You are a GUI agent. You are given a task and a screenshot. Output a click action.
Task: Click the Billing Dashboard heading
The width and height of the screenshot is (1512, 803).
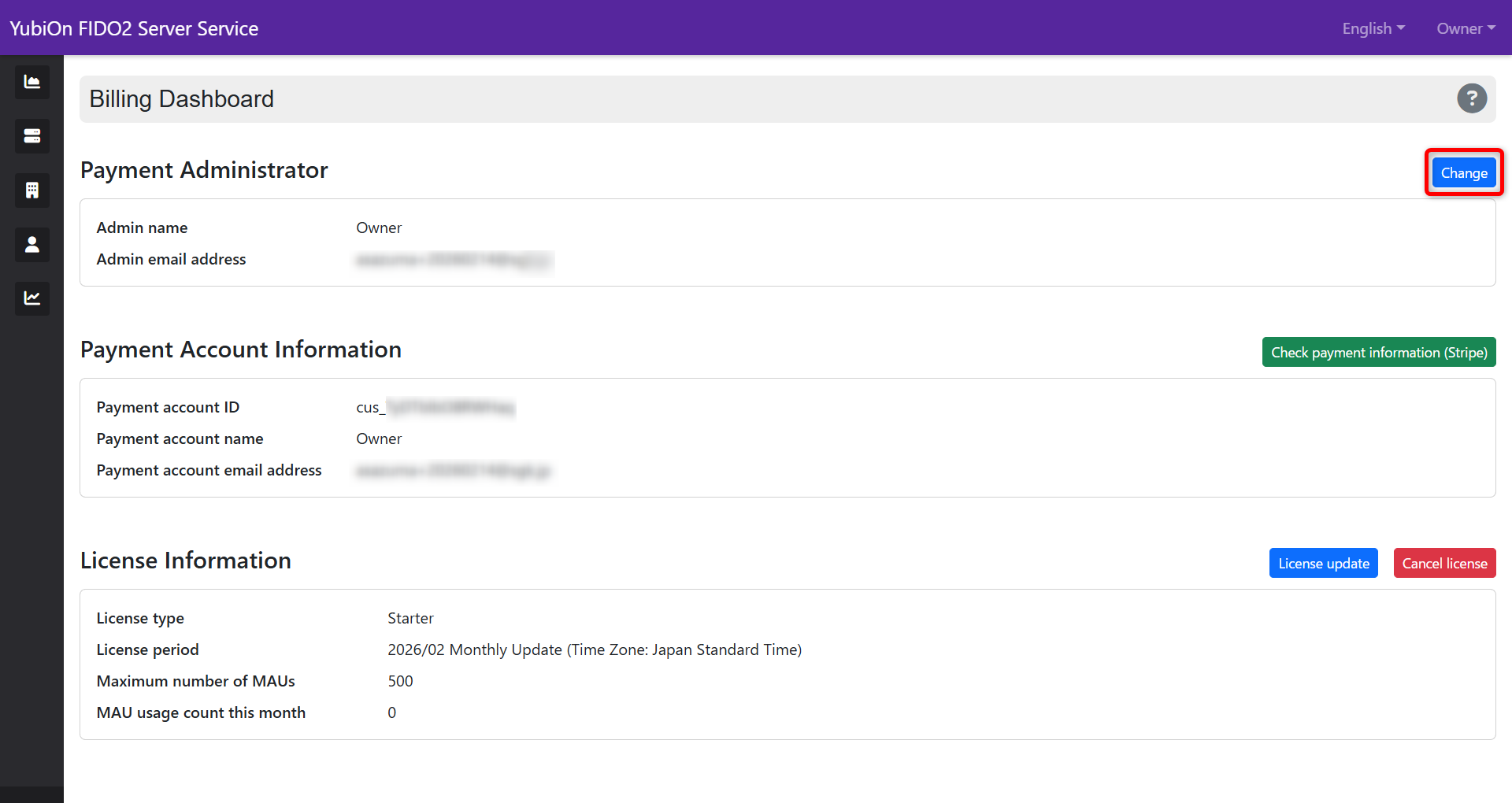(181, 99)
